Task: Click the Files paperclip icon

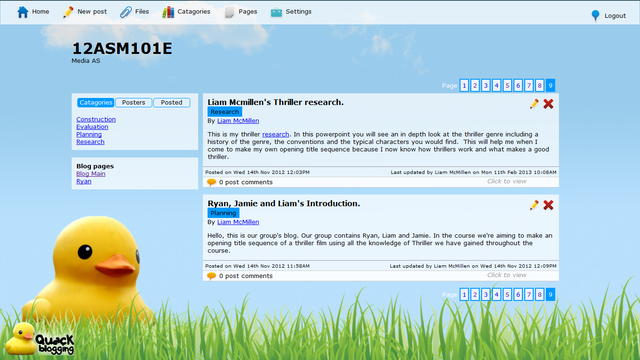Action: click(126, 12)
